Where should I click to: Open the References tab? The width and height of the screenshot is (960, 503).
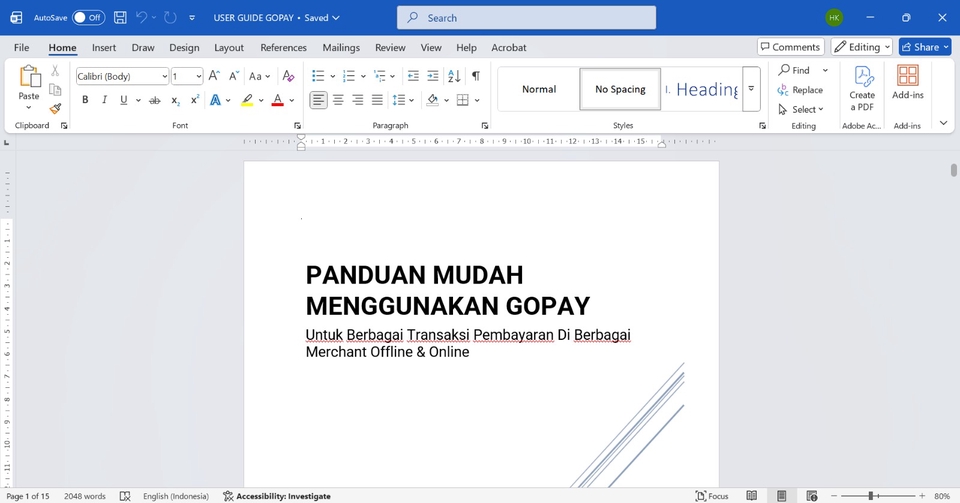tap(283, 47)
